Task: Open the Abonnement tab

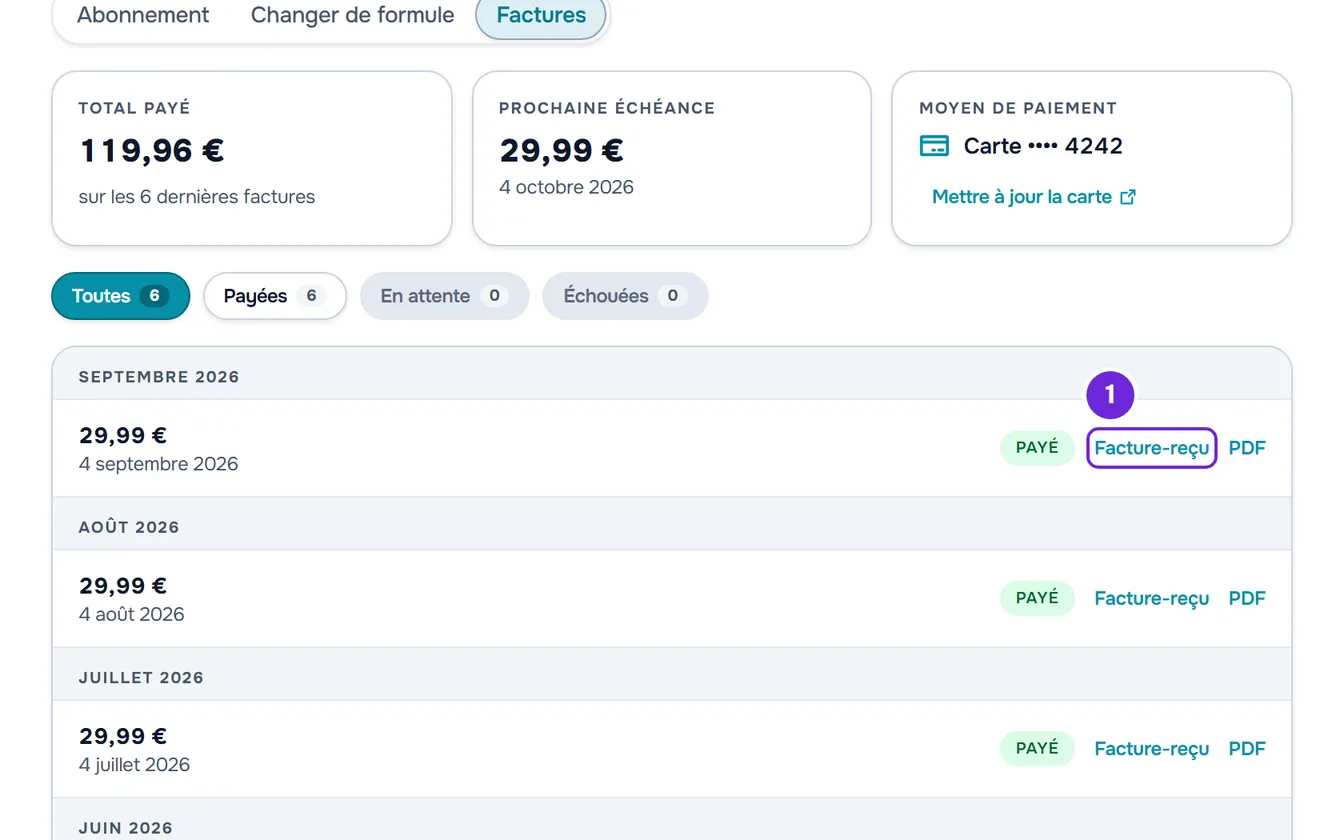Action: pos(143,15)
